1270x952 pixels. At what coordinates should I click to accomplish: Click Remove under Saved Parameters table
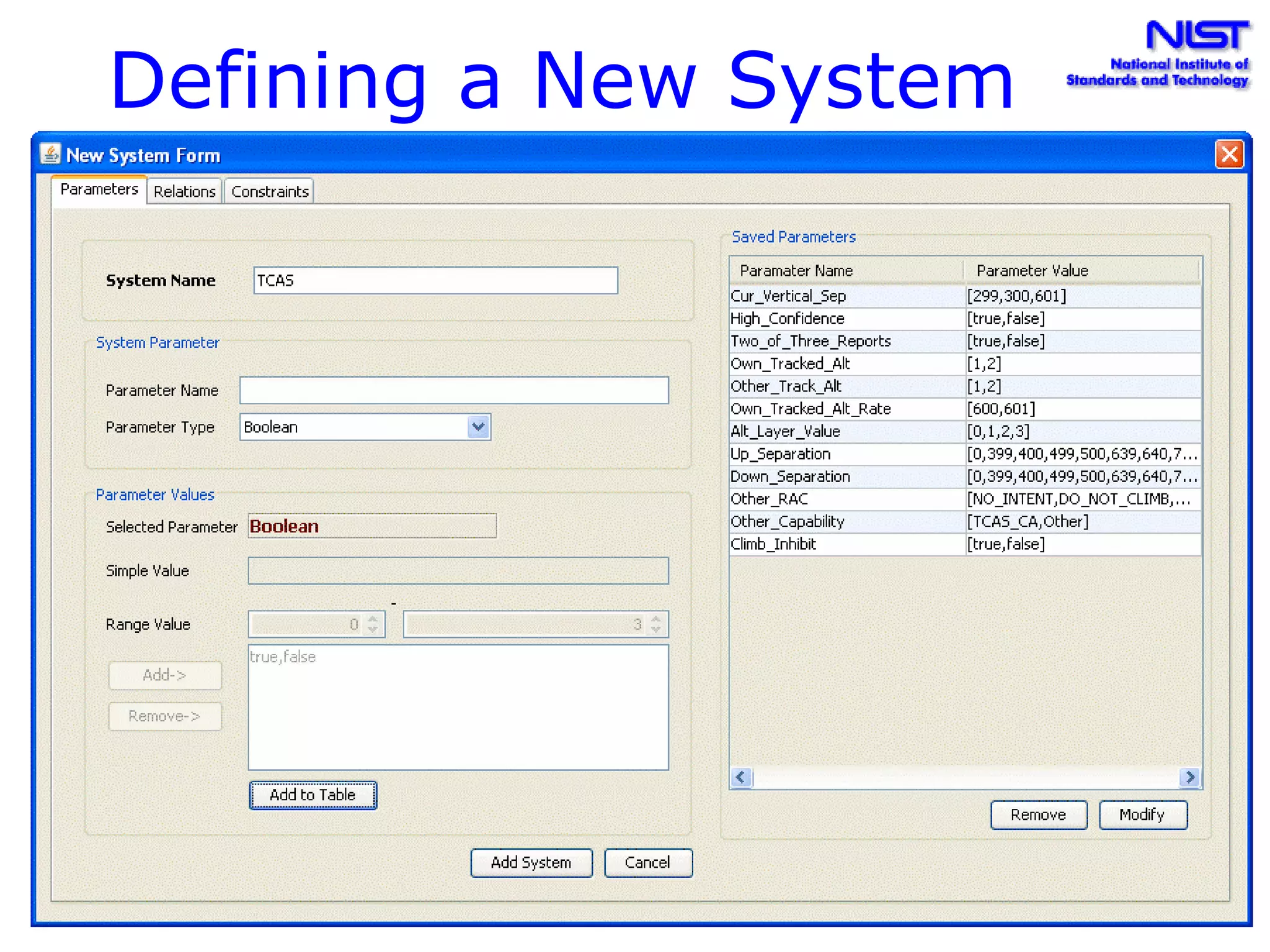(1039, 815)
